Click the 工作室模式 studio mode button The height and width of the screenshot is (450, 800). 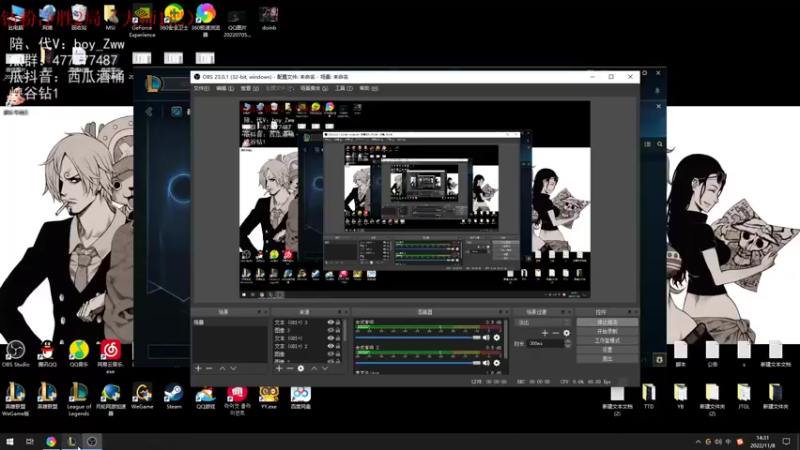607,340
